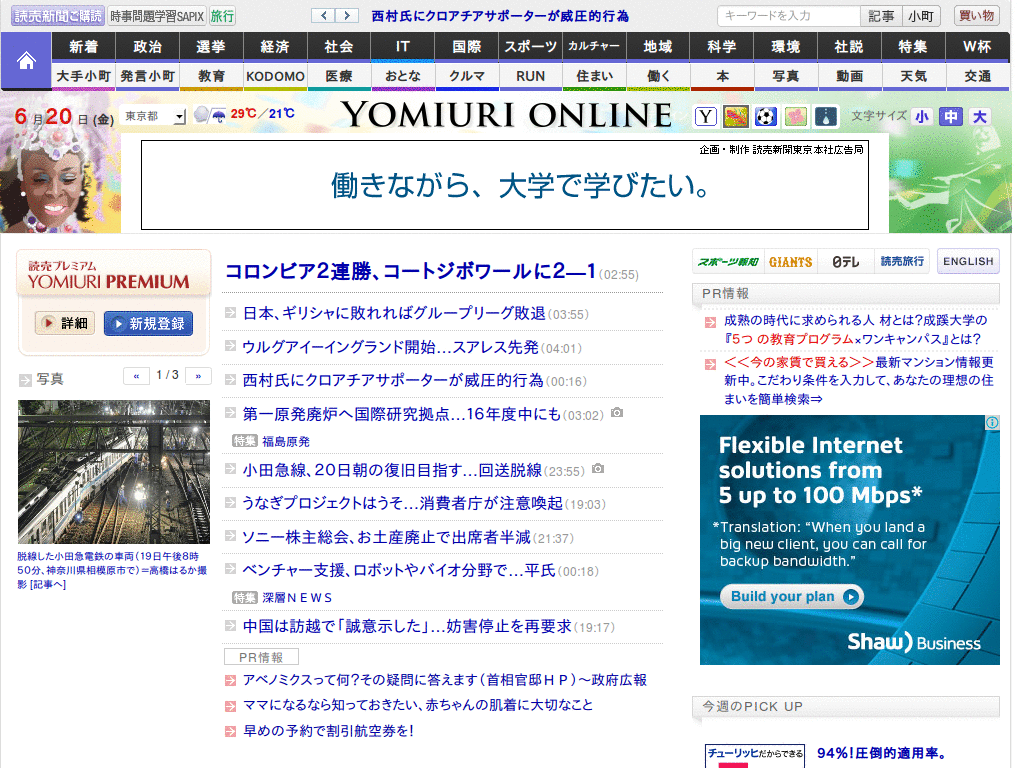Open top headline コロンビア2連勝
This screenshot has width=1024, height=768.
[x=410, y=271]
